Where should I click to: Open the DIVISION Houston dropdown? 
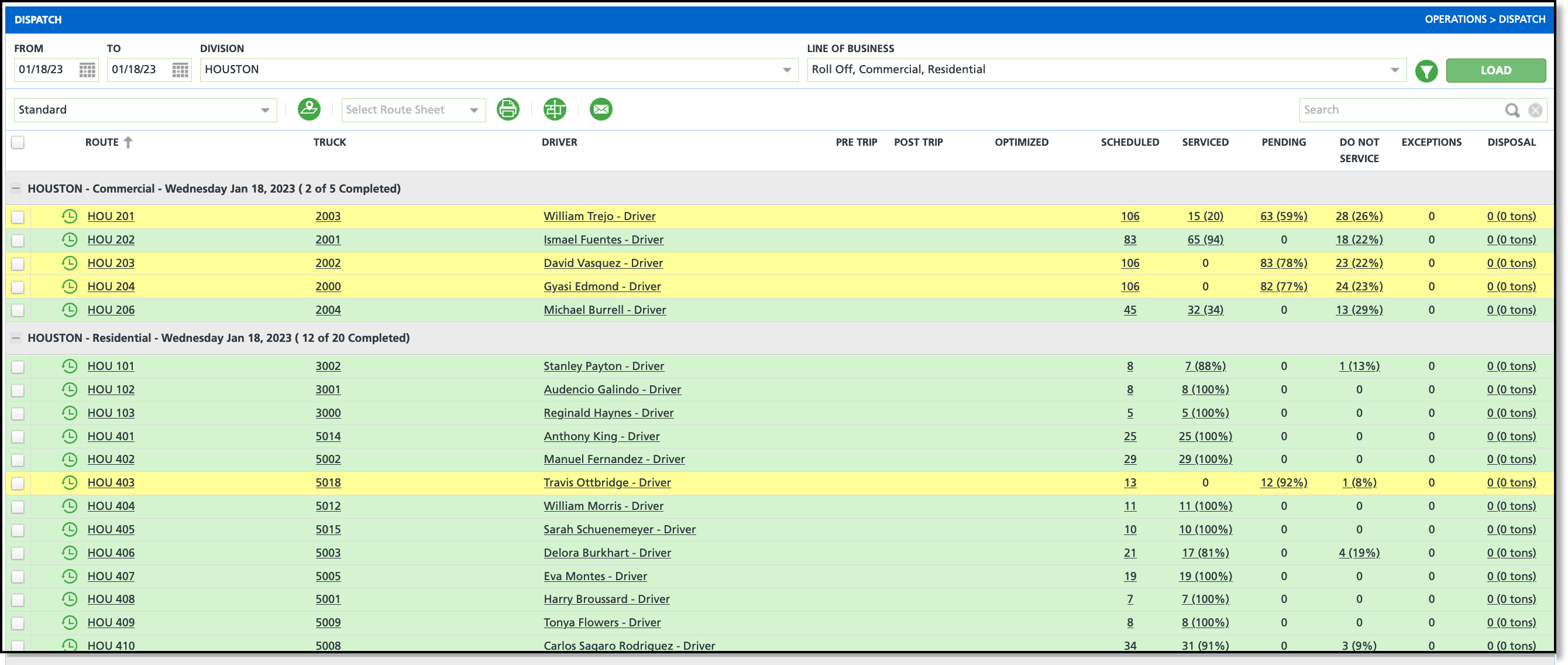tap(786, 70)
